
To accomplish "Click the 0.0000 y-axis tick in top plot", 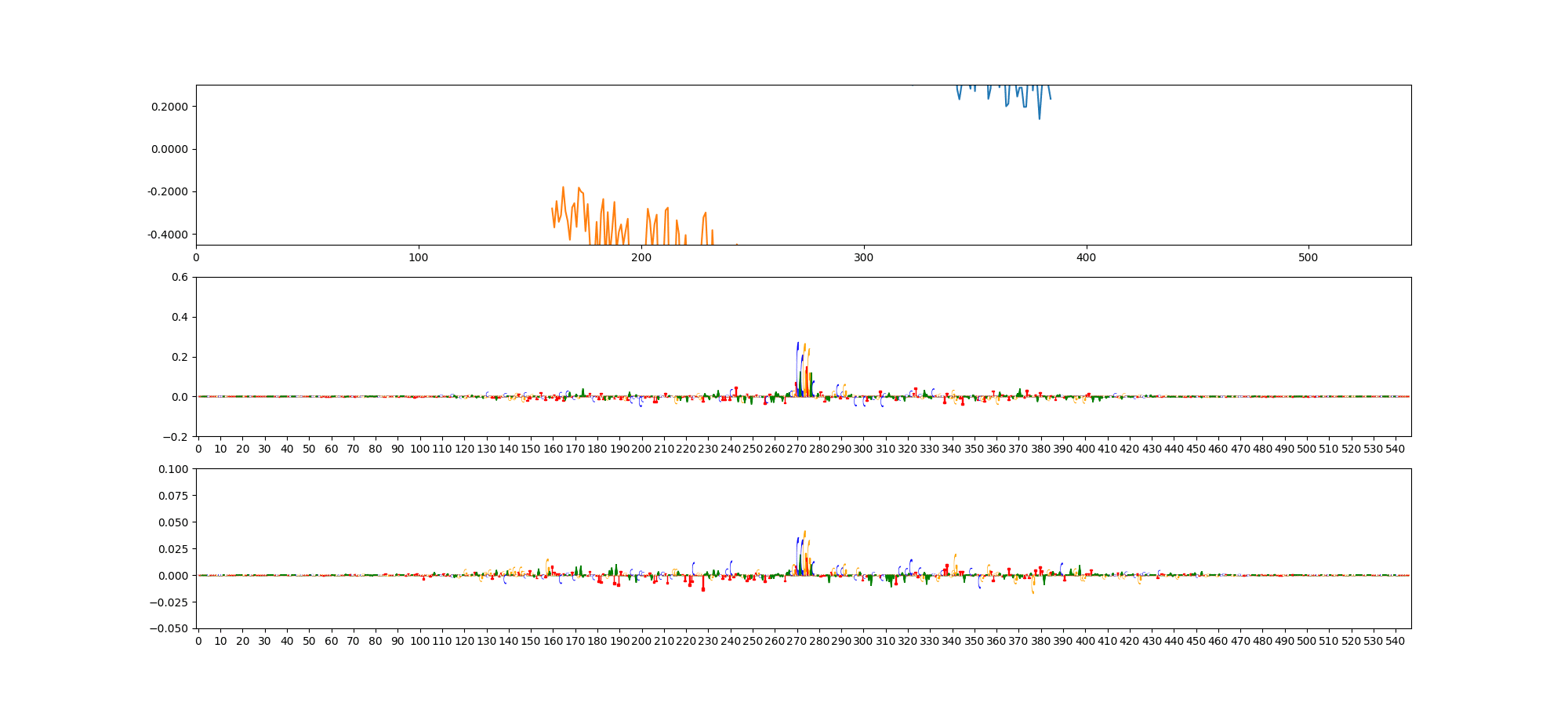I will coord(169,149).
